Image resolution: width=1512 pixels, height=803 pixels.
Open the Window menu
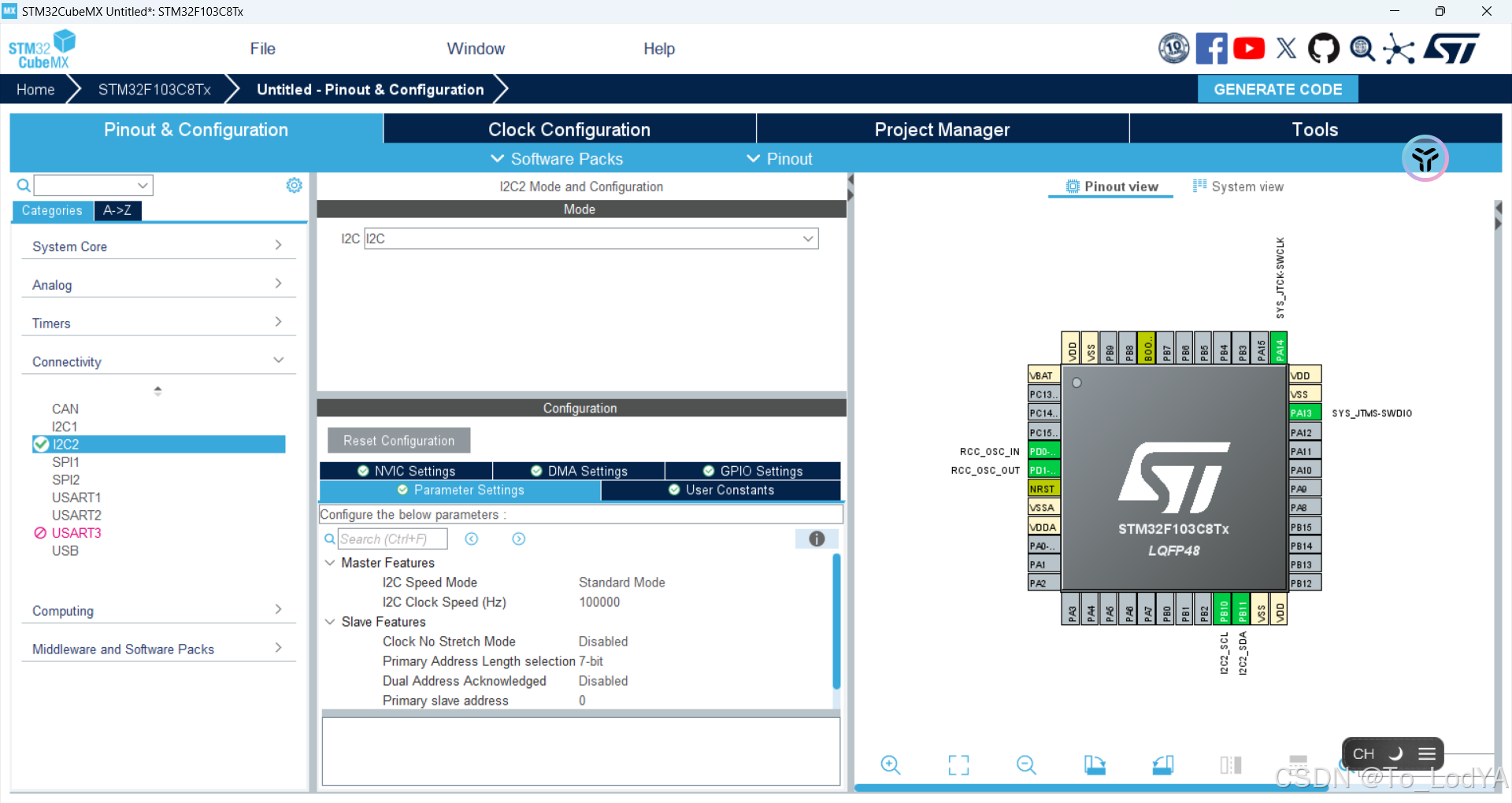click(476, 49)
